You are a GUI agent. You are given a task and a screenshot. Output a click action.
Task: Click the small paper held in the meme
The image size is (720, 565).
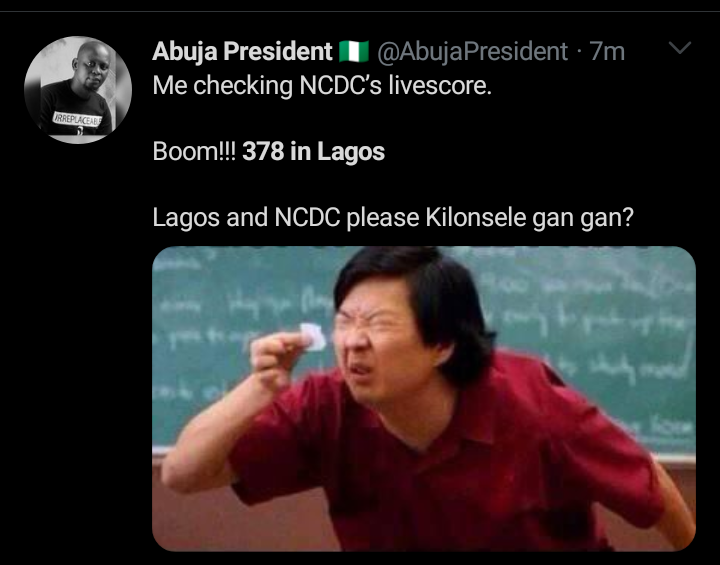314,338
